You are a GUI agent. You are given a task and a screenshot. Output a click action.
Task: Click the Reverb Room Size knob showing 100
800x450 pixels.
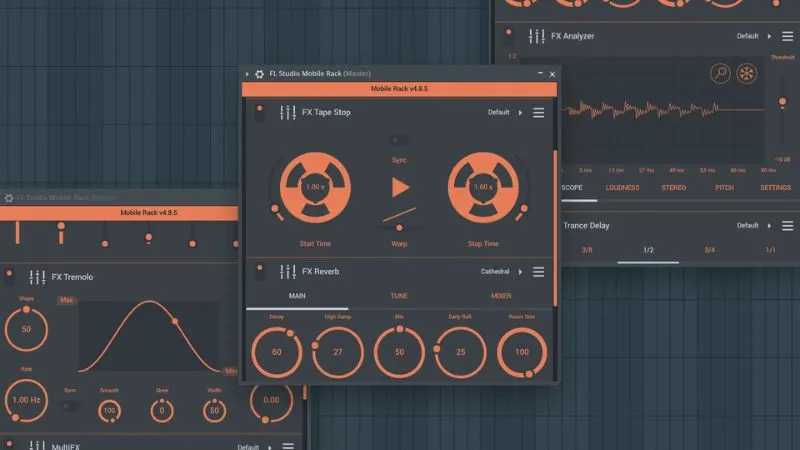coord(521,352)
